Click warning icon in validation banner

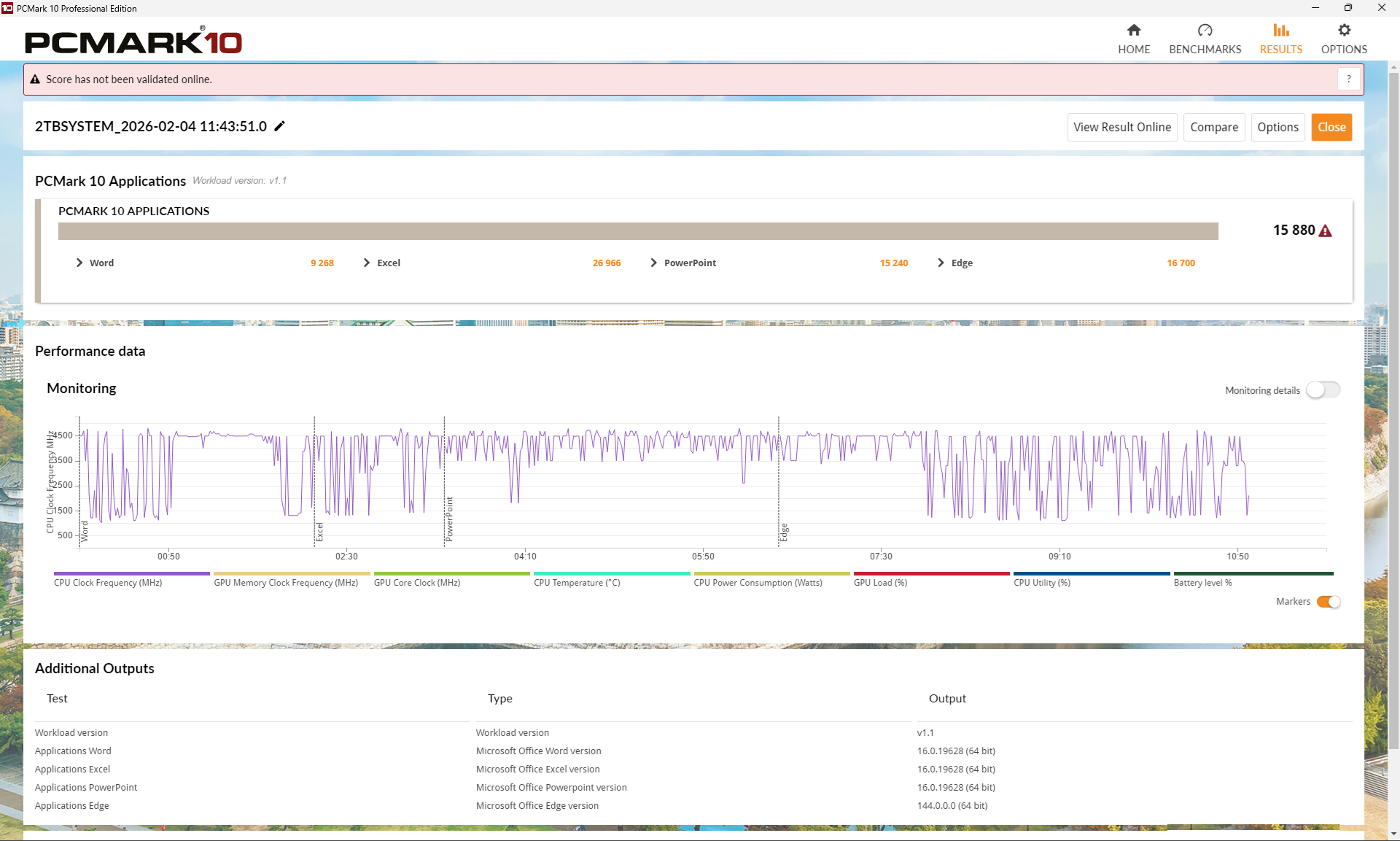point(35,80)
